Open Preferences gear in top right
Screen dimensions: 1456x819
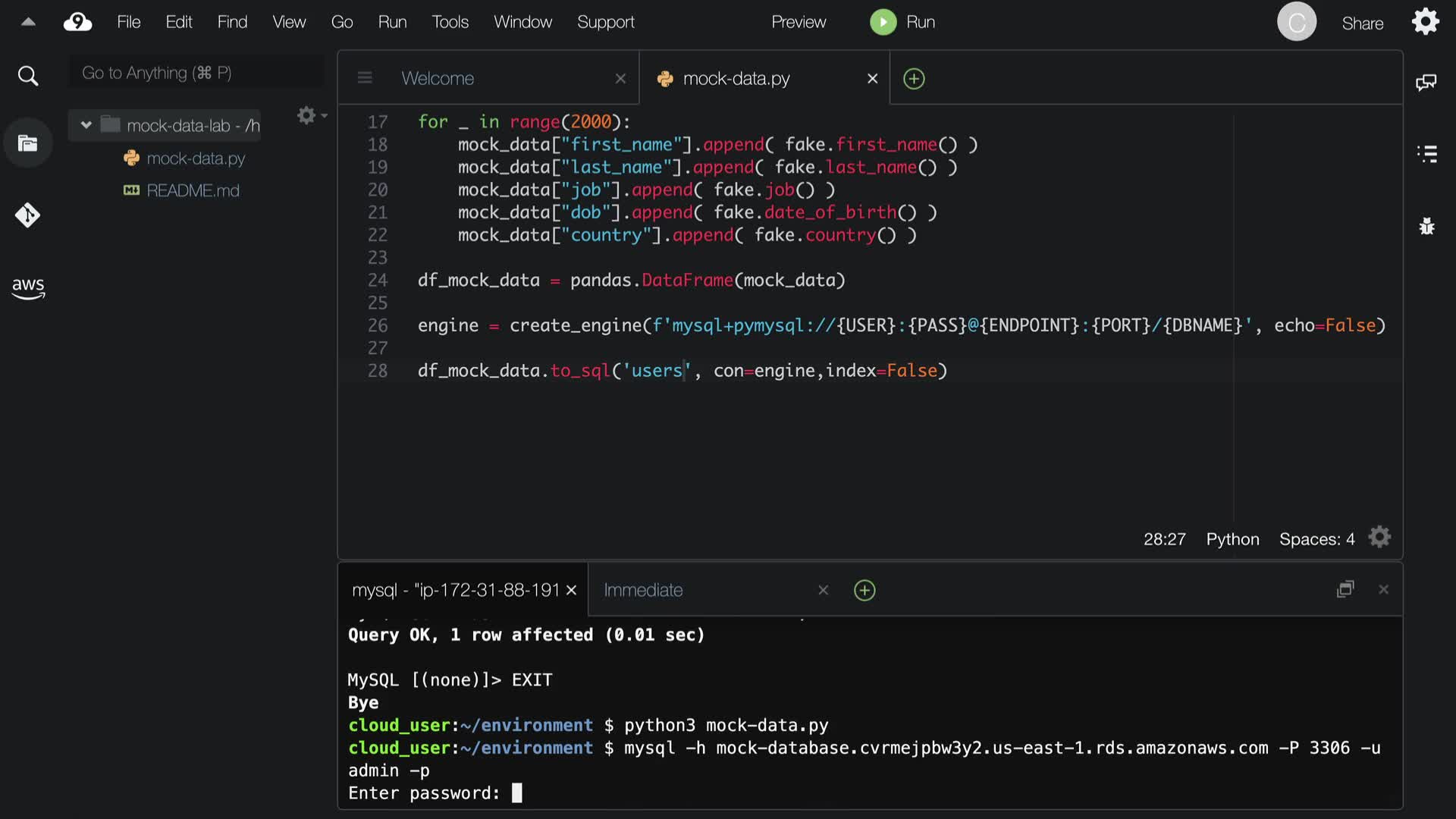(x=1425, y=21)
